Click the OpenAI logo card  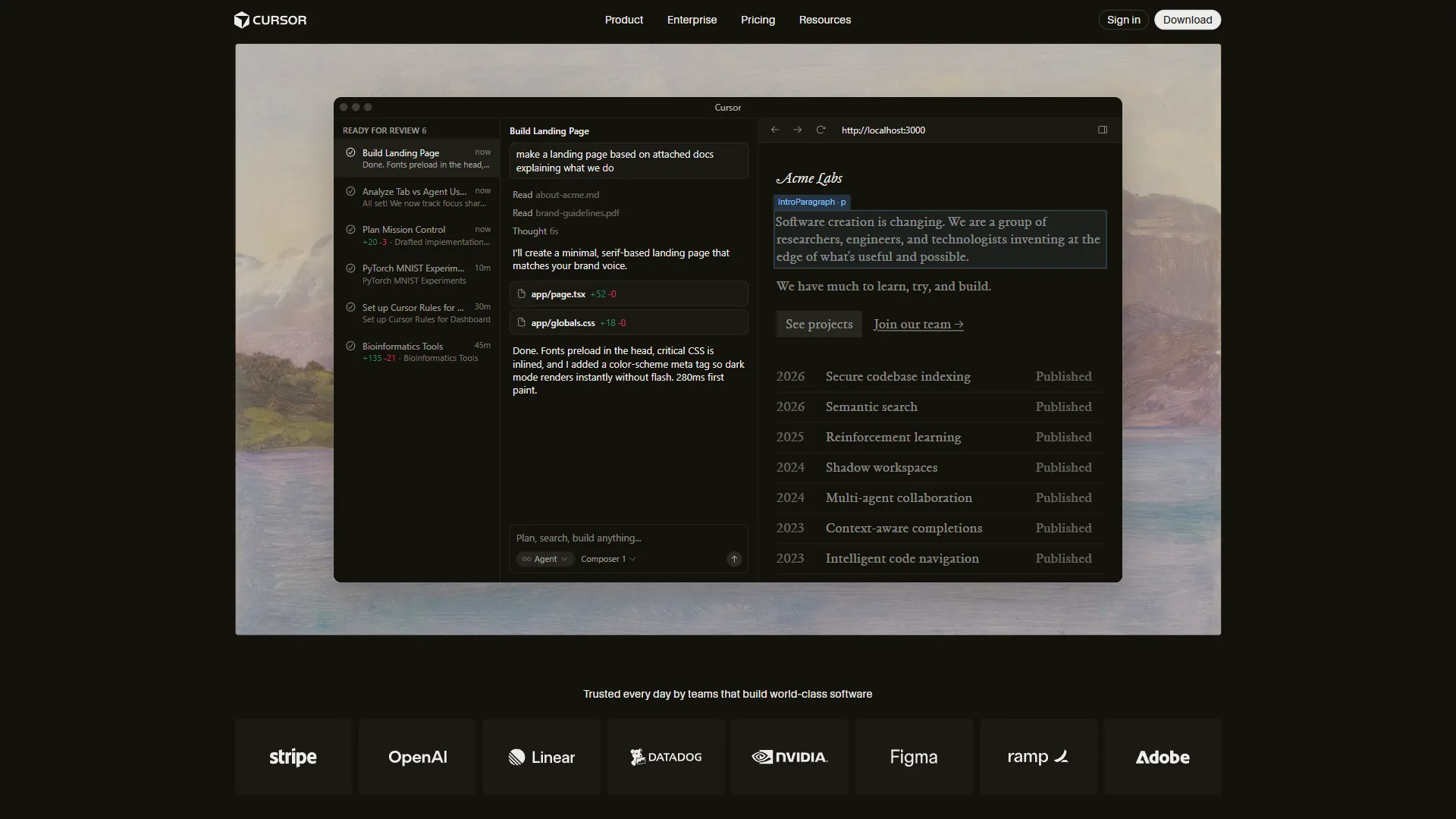(x=417, y=757)
